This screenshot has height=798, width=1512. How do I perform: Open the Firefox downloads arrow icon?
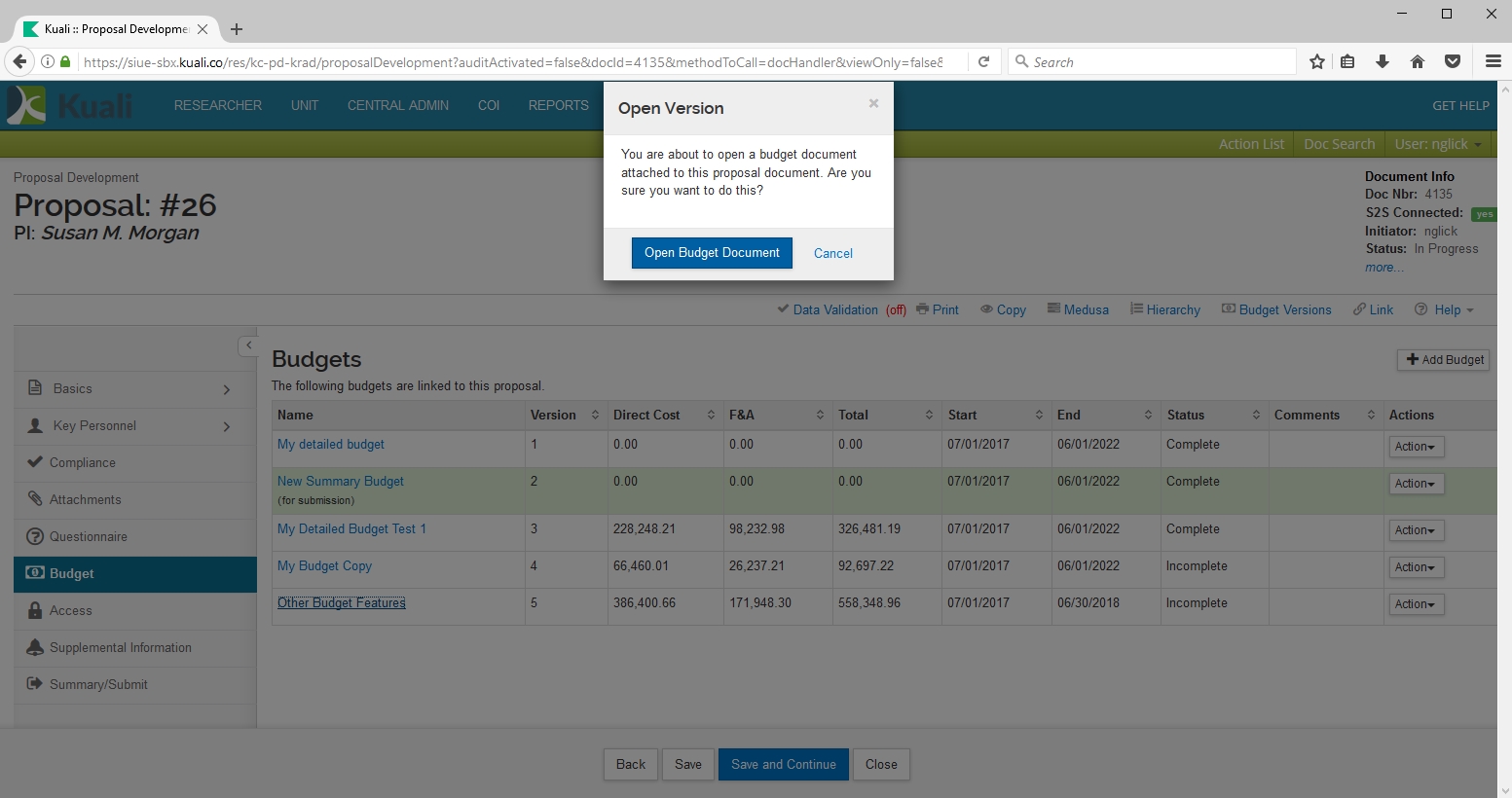pyautogui.click(x=1382, y=62)
